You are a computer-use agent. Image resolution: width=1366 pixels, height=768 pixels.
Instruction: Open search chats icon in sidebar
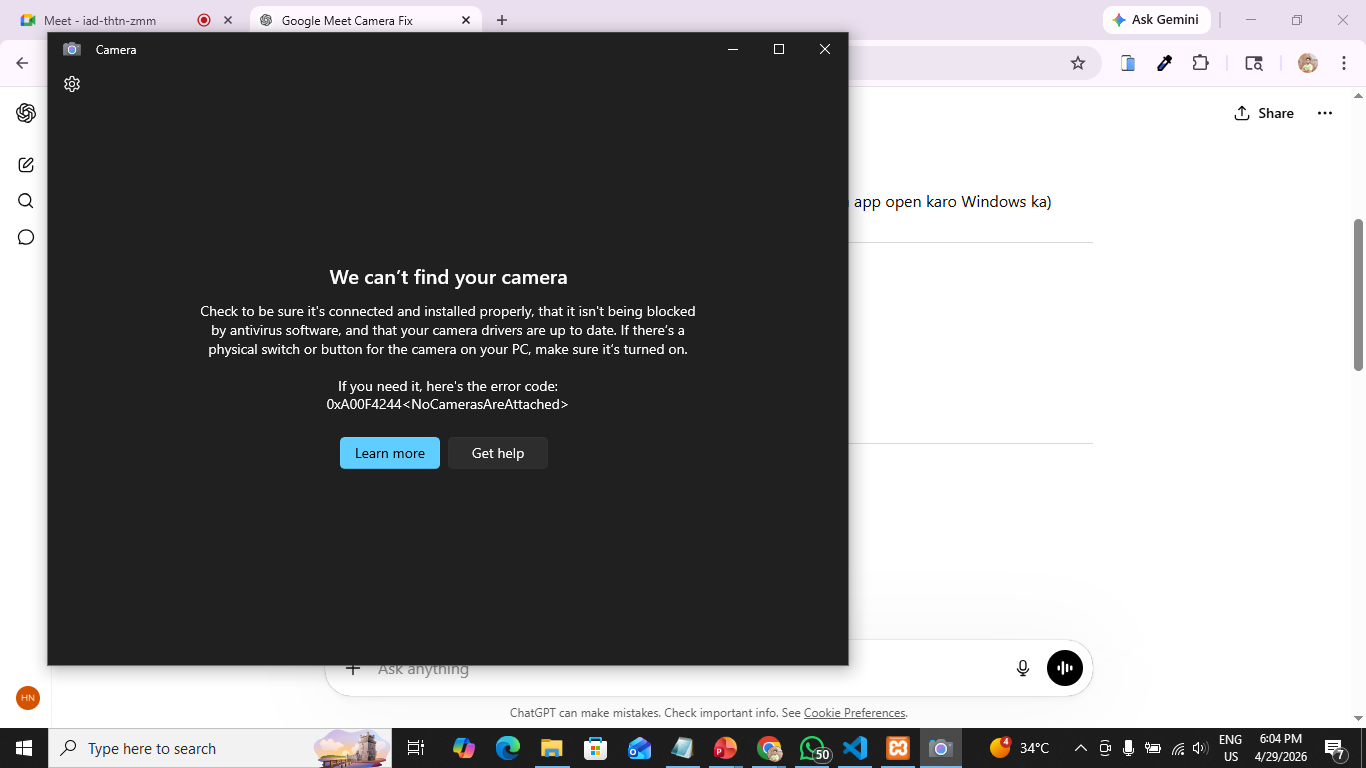[26, 201]
